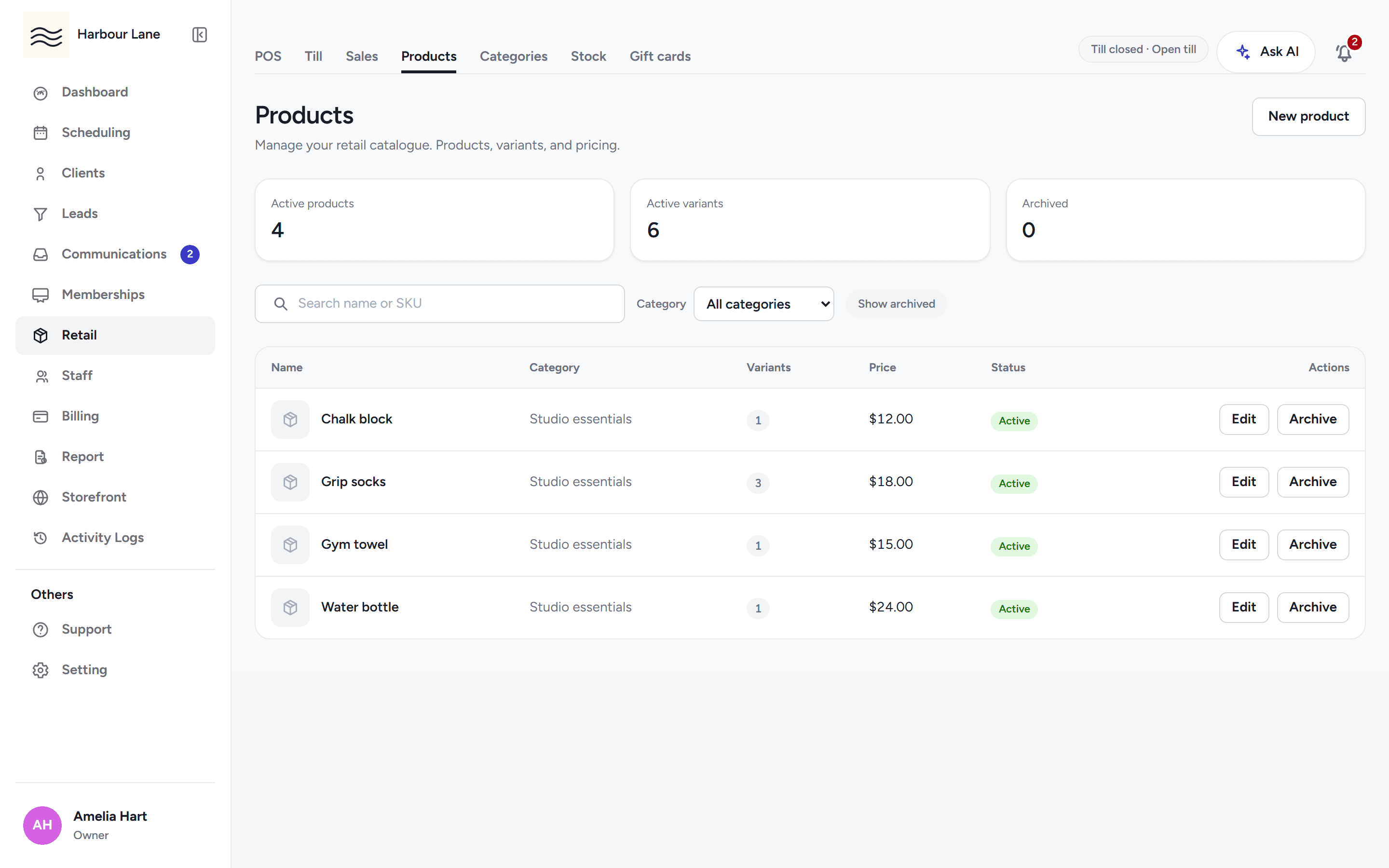Go to Clients person icon
The image size is (1389, 868).
40,174
